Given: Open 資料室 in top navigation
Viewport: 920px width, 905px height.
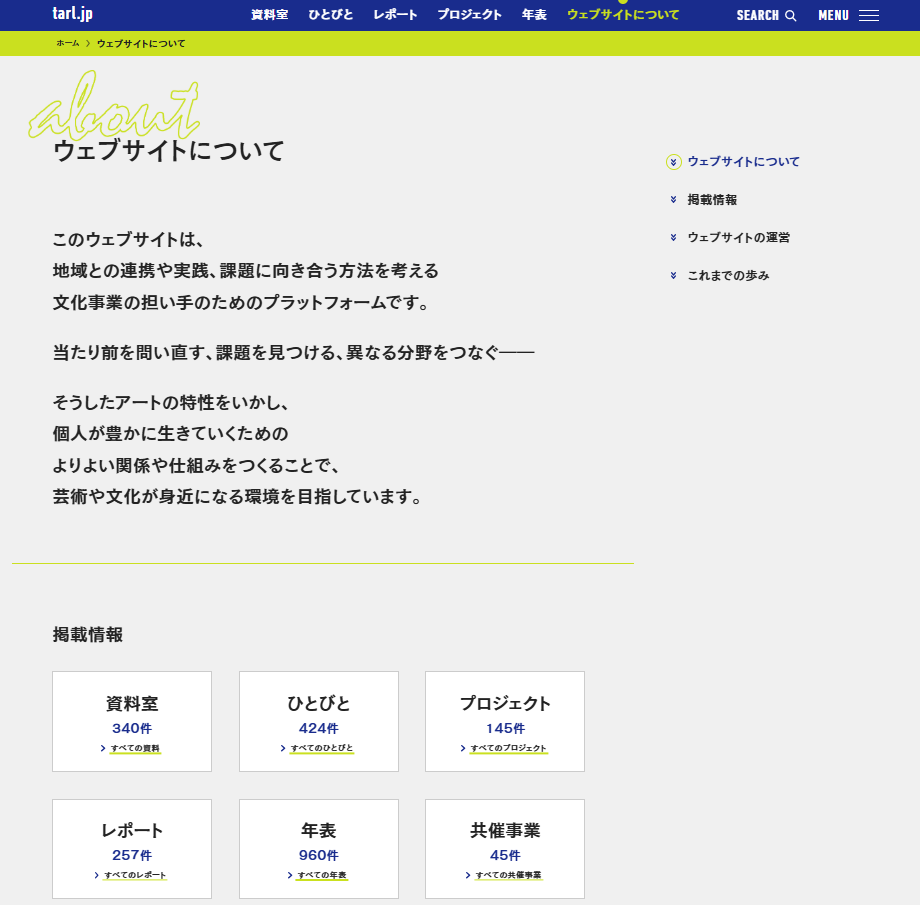Looking at the screenshot, I should 269,15.
